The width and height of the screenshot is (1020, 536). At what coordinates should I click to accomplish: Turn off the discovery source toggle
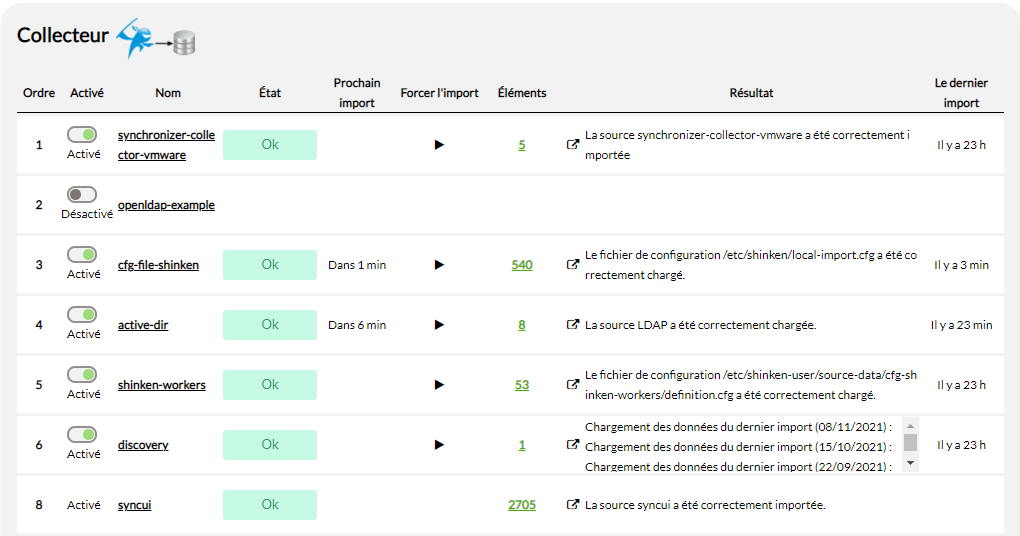pyautogui.click(x=82, y=434)
